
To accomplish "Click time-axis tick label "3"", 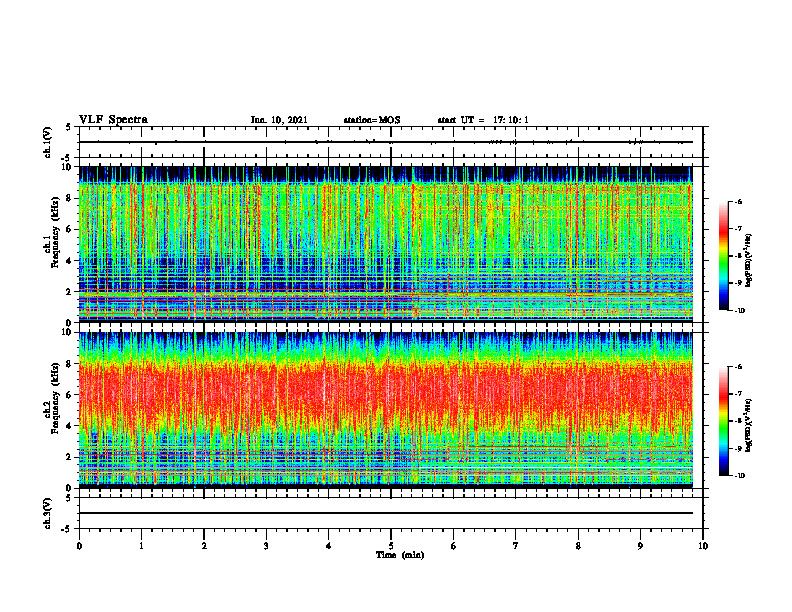I will (266, 546).
